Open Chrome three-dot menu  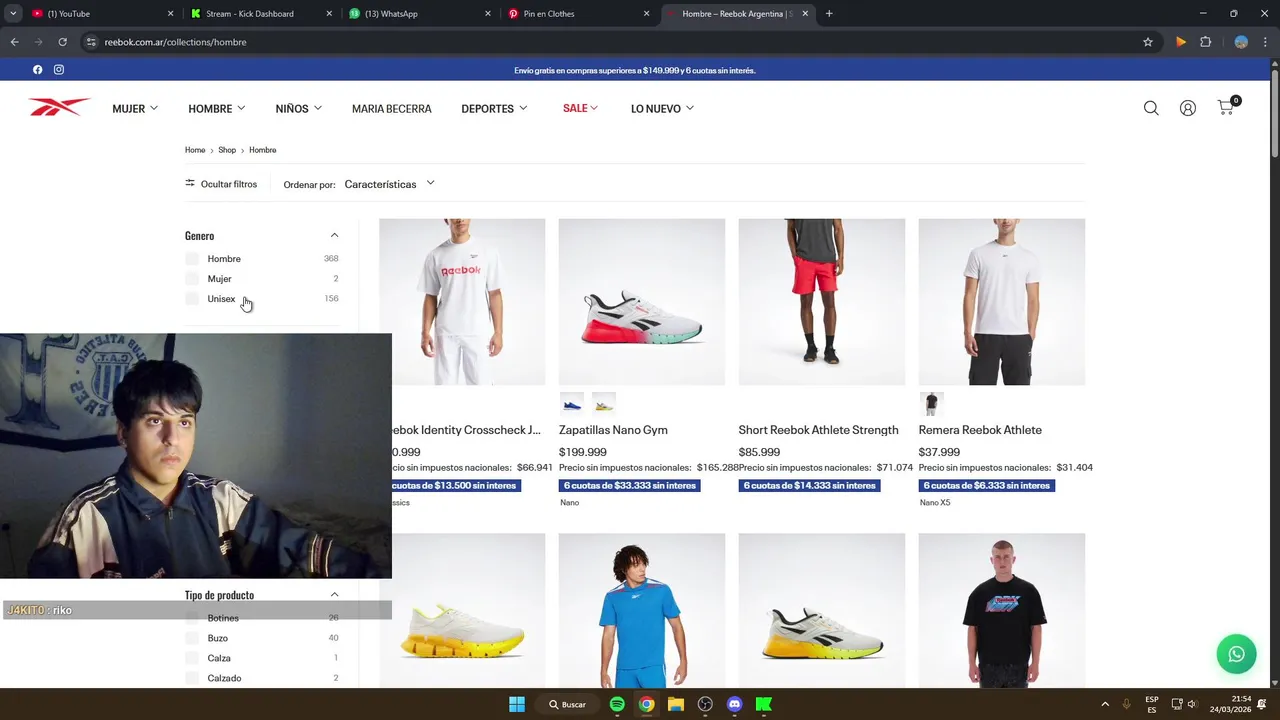(1266, 42)
